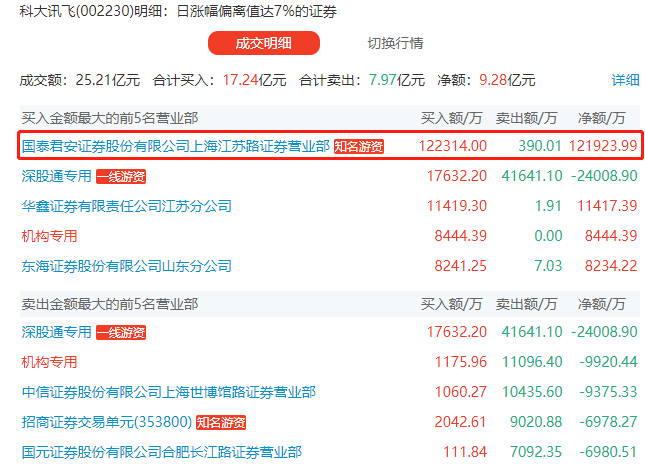
Task: Select net amount 8234.22
Action: (x=611, y=266)
